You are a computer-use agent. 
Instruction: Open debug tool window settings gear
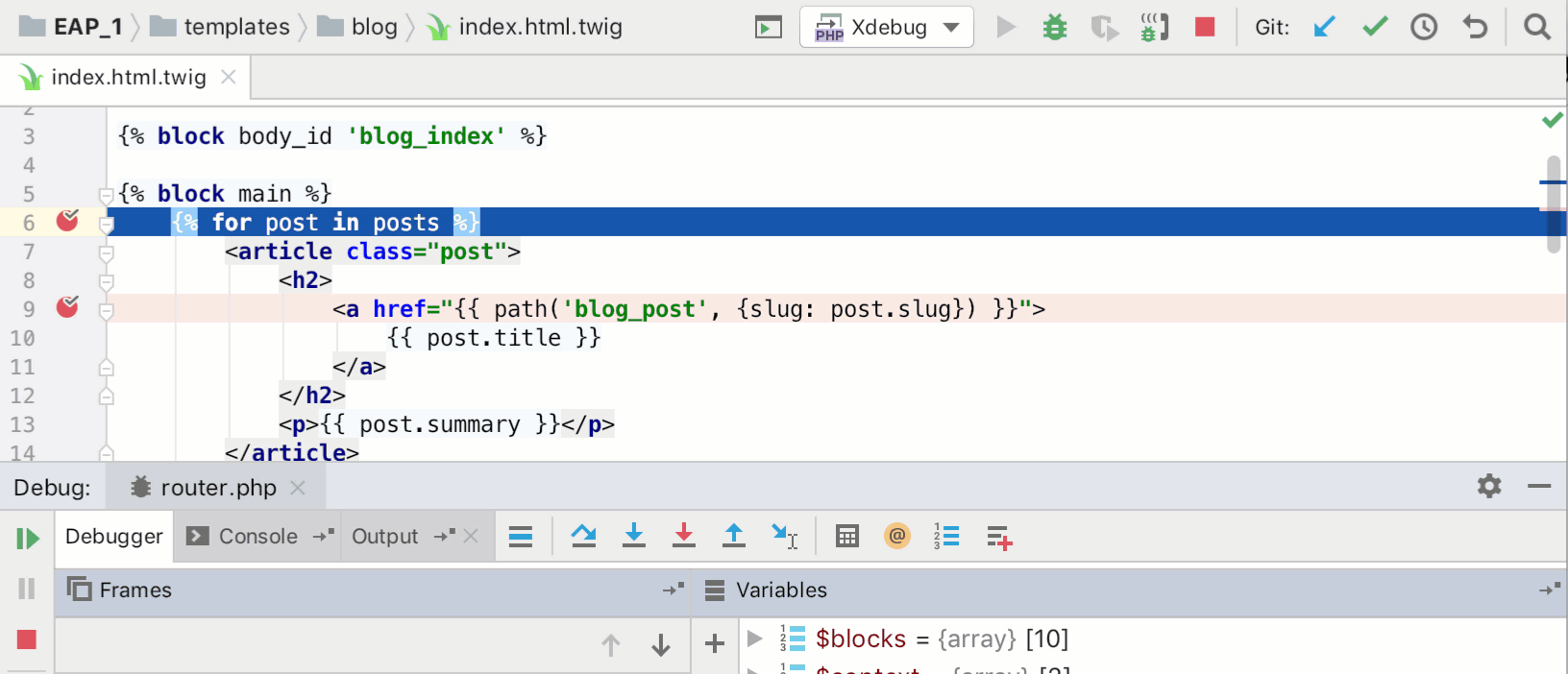[1489, 486]
